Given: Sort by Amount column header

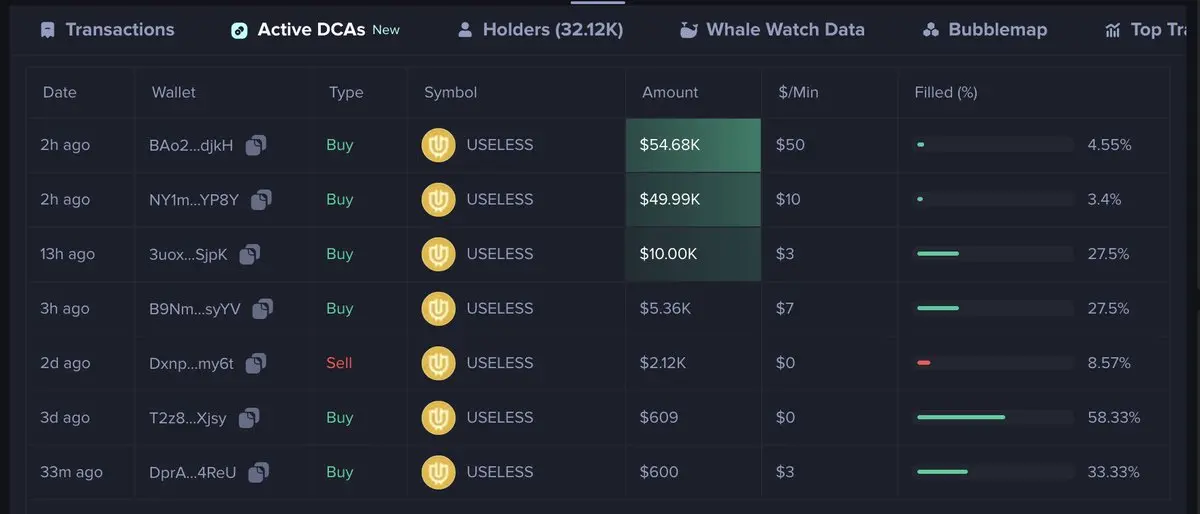Looking at the screenshot, I should [670, 92].
